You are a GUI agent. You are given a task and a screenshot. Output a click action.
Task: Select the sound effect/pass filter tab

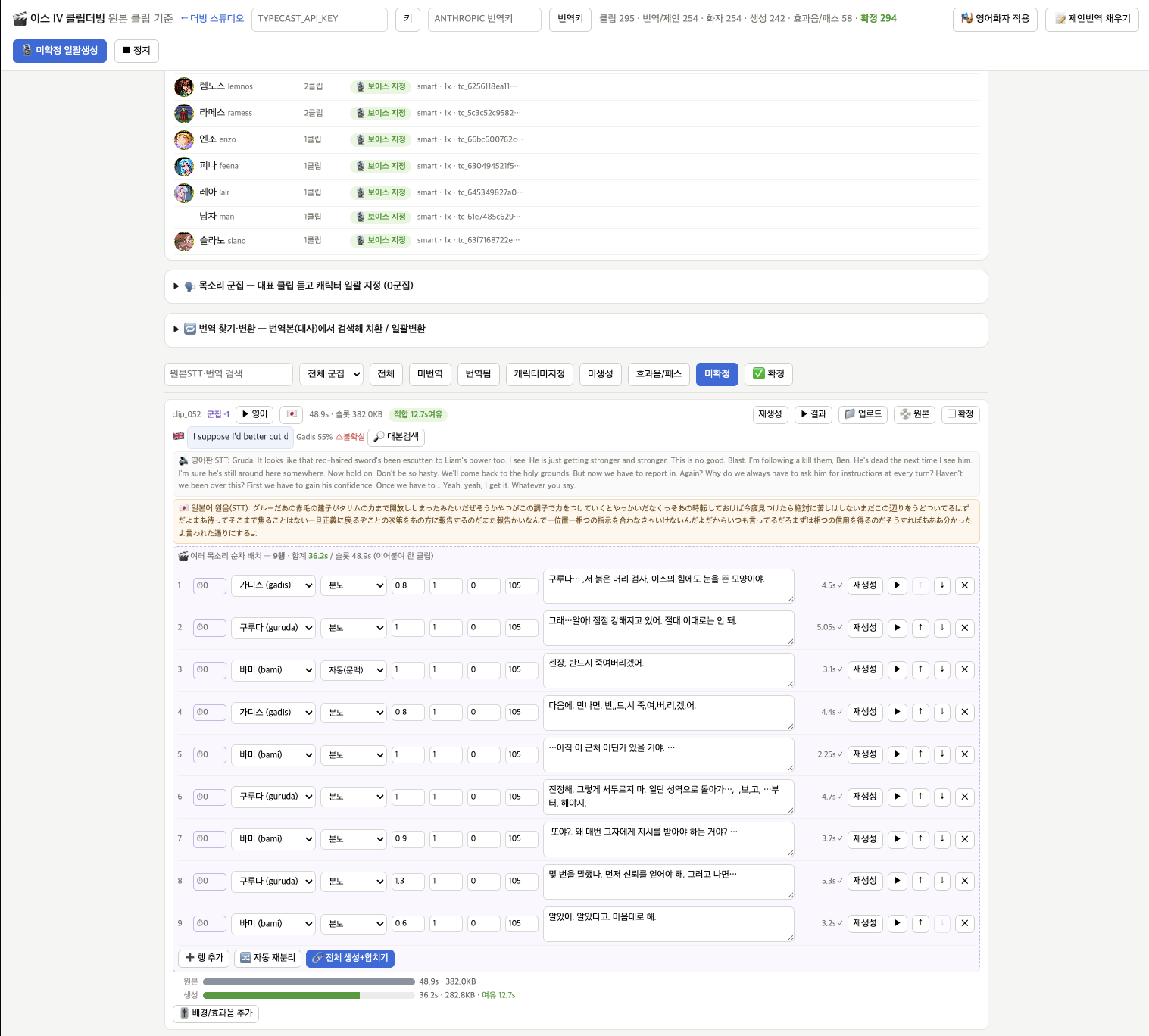coord(659,374)
